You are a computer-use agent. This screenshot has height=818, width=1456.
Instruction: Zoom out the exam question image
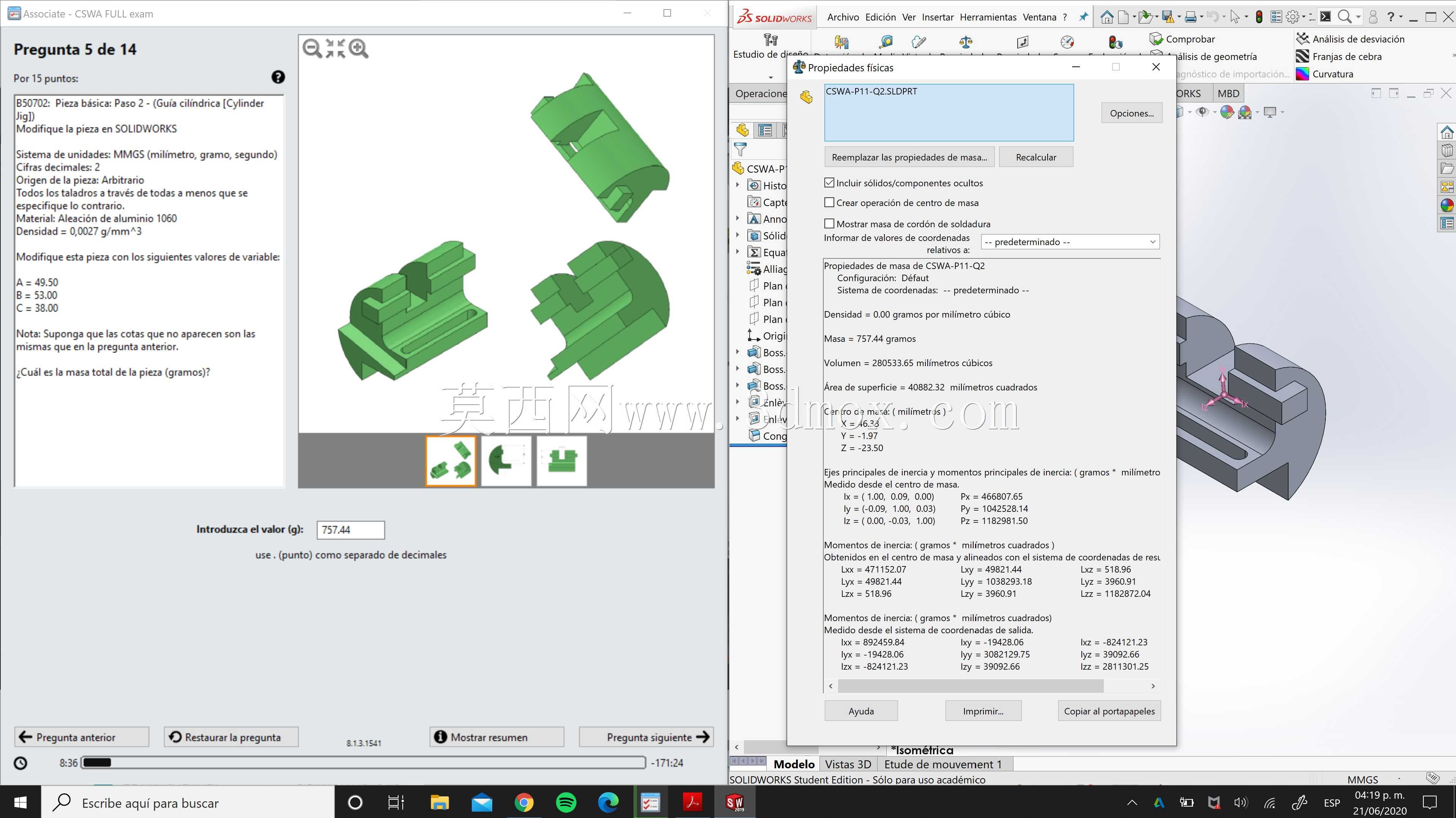click(312, 49)
